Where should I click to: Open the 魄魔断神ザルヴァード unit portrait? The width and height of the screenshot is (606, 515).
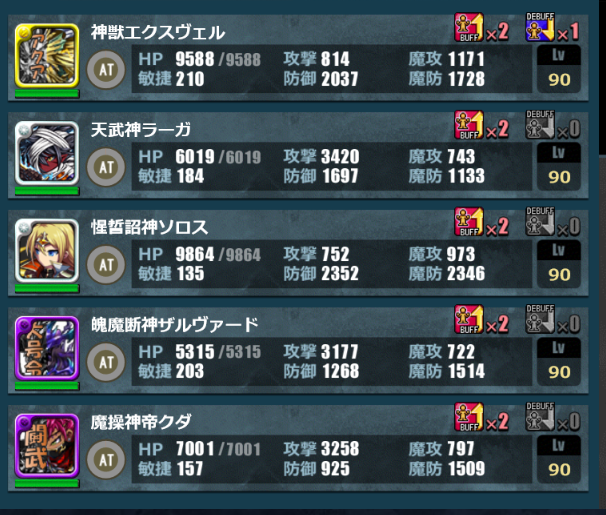point(47,348)
